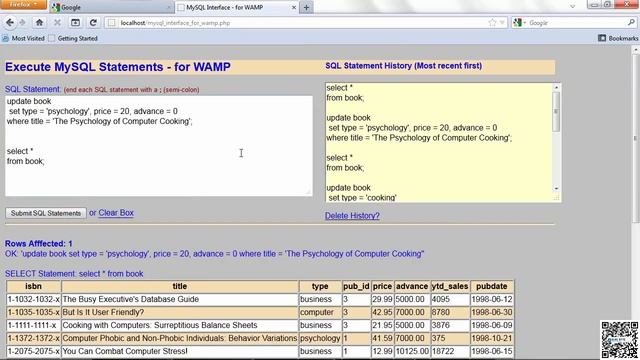Click the ytd_sales cell 8780

450,312
